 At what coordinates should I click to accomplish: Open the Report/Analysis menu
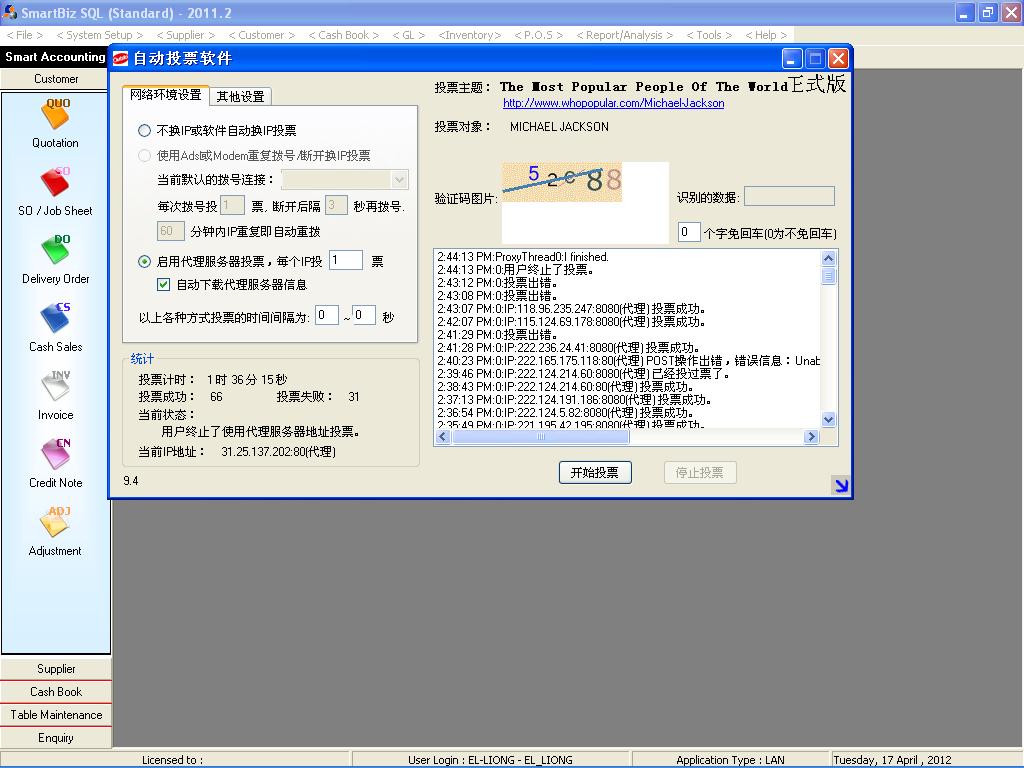(623, 35)
